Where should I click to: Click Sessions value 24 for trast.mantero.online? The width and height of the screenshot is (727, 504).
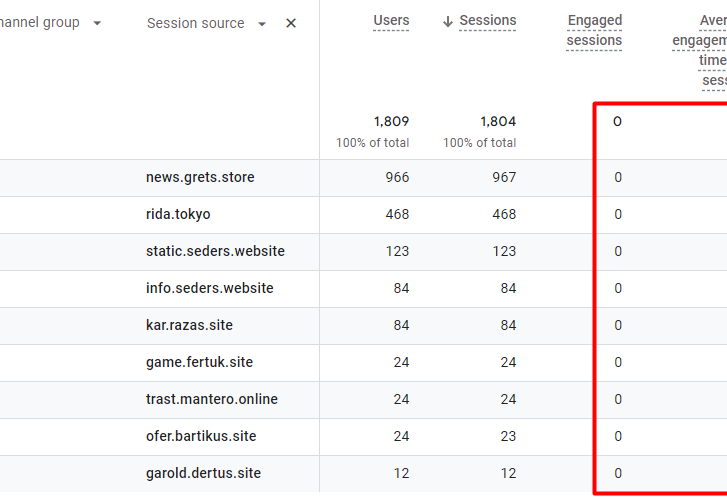(508, 399)
